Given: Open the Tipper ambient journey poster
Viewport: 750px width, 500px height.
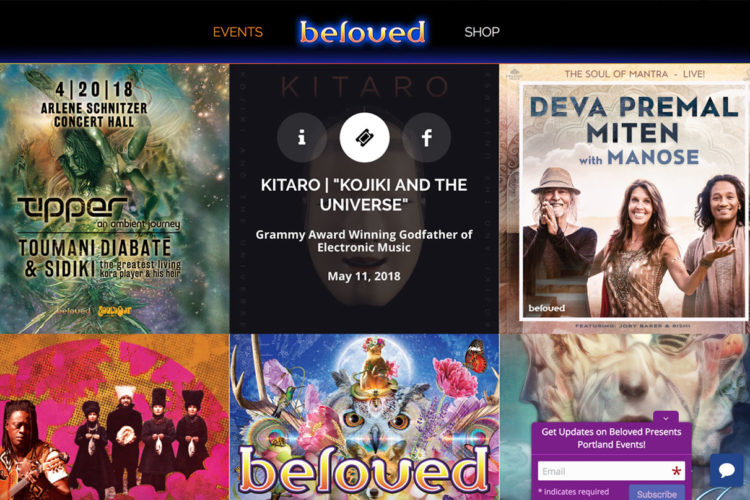Looking at the screenshot, I should coord(114,199).
